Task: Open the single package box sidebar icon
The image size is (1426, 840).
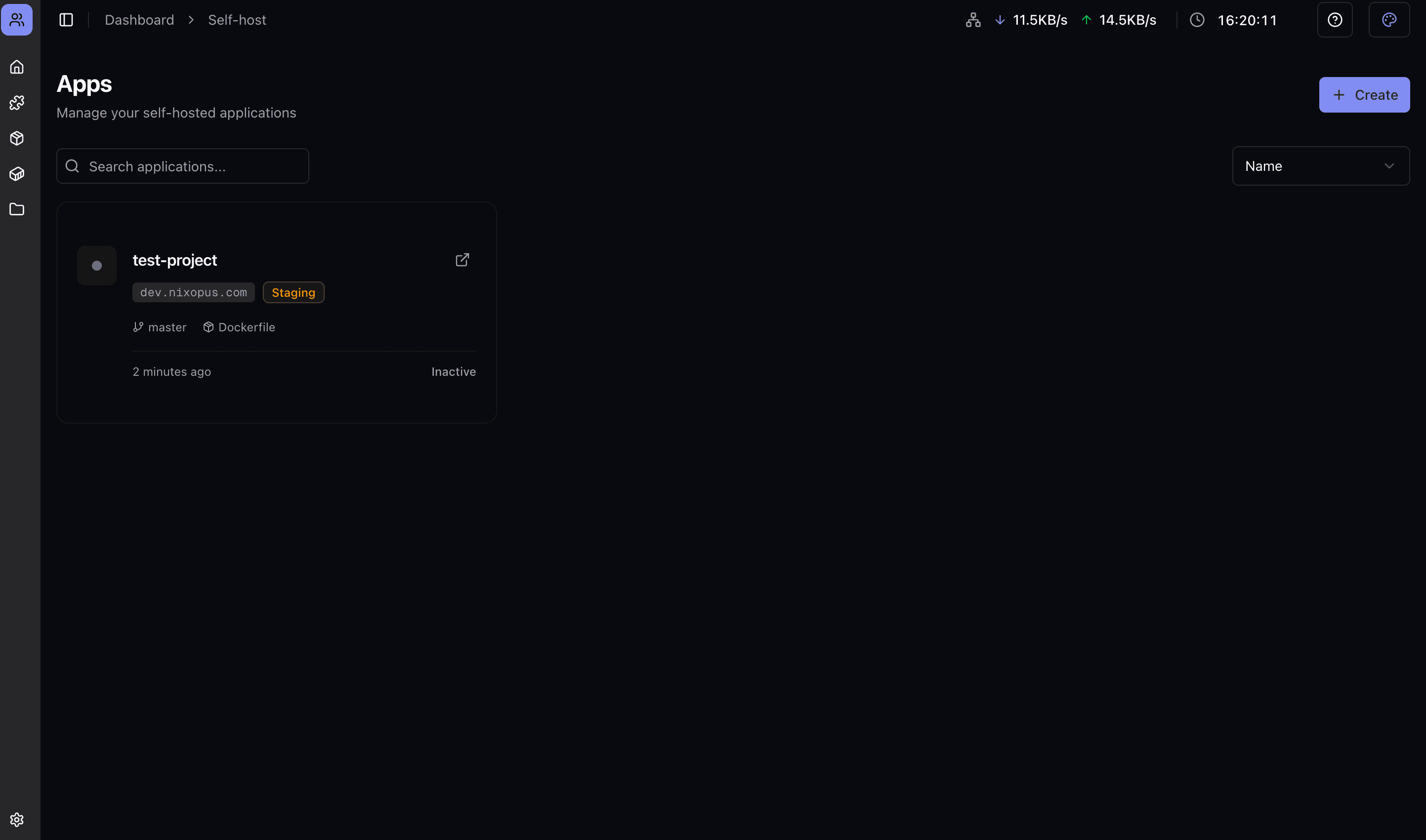Action: point(17,138)
